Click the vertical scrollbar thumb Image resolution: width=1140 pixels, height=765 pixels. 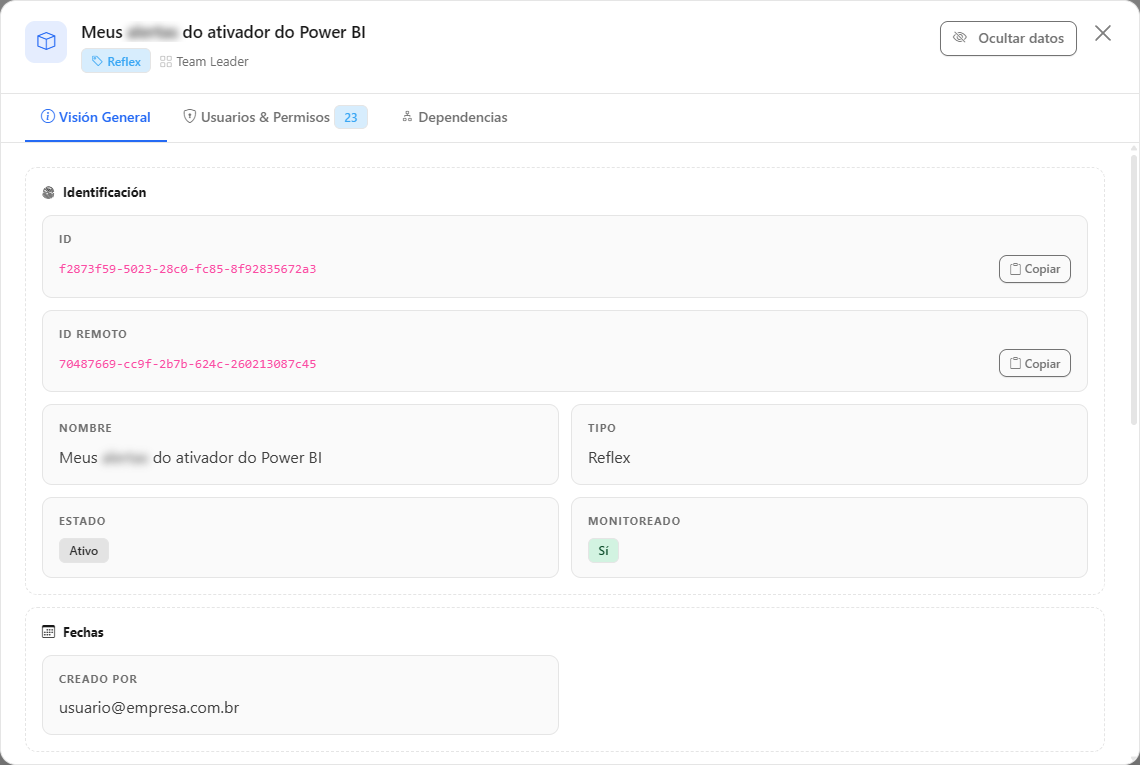1133,288
